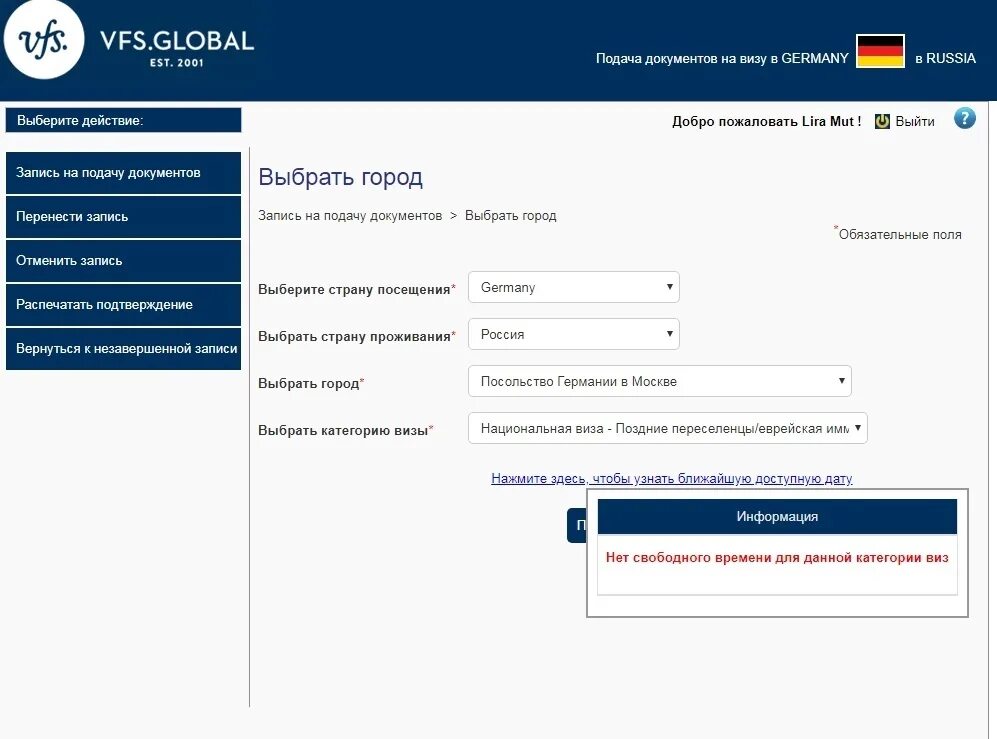Open Запись на подачу документов menu item
Viewport: 997px width, 739px height.
[x=123, y=173]
